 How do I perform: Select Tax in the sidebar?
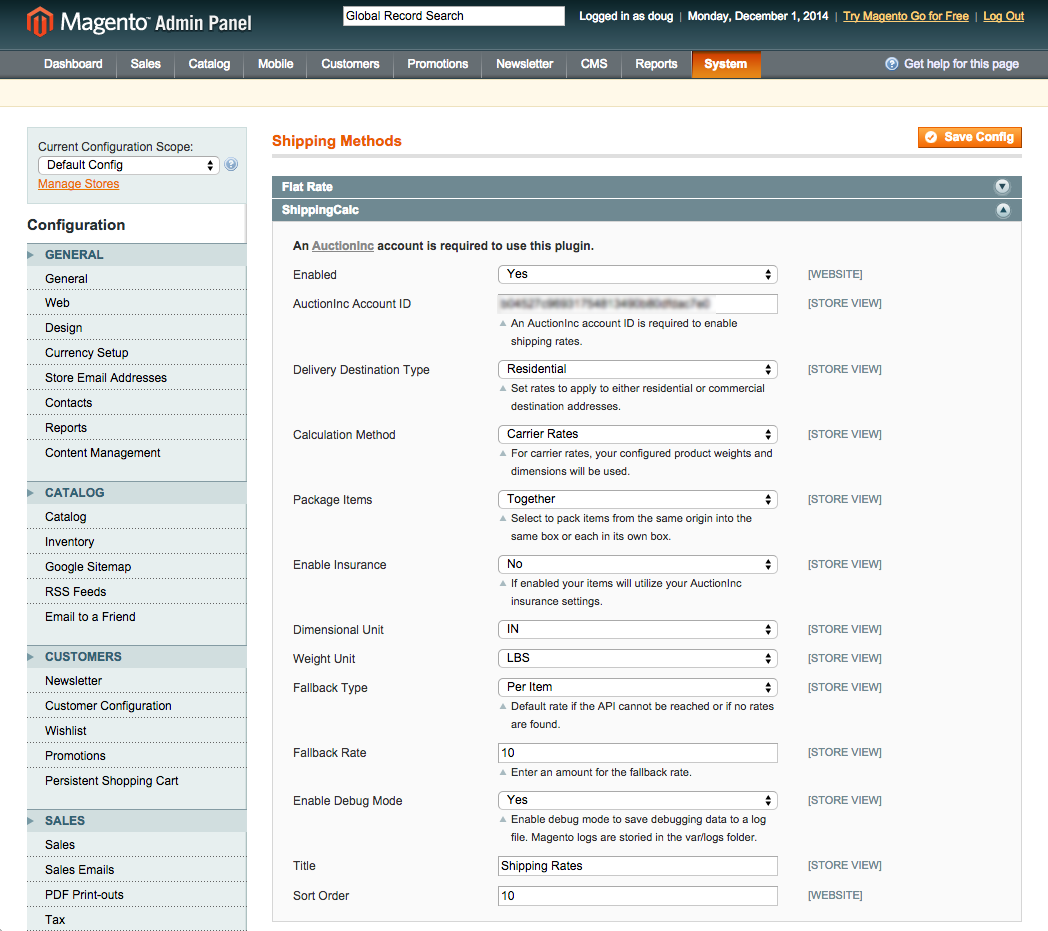coord(136,920)
